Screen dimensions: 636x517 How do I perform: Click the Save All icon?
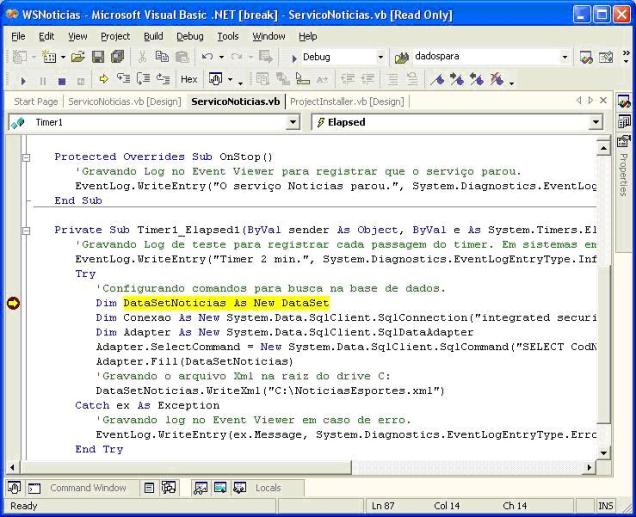(x=118, y=57)
